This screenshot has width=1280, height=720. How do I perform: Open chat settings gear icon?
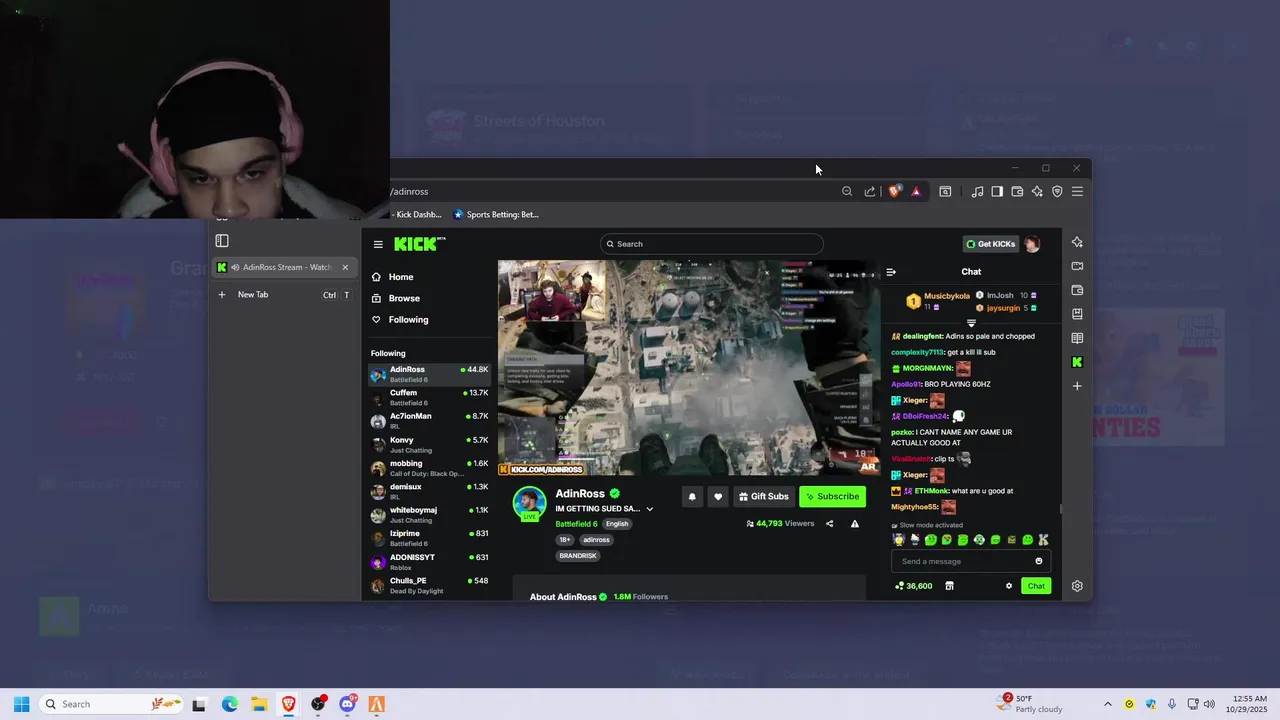coord(1008,586)
